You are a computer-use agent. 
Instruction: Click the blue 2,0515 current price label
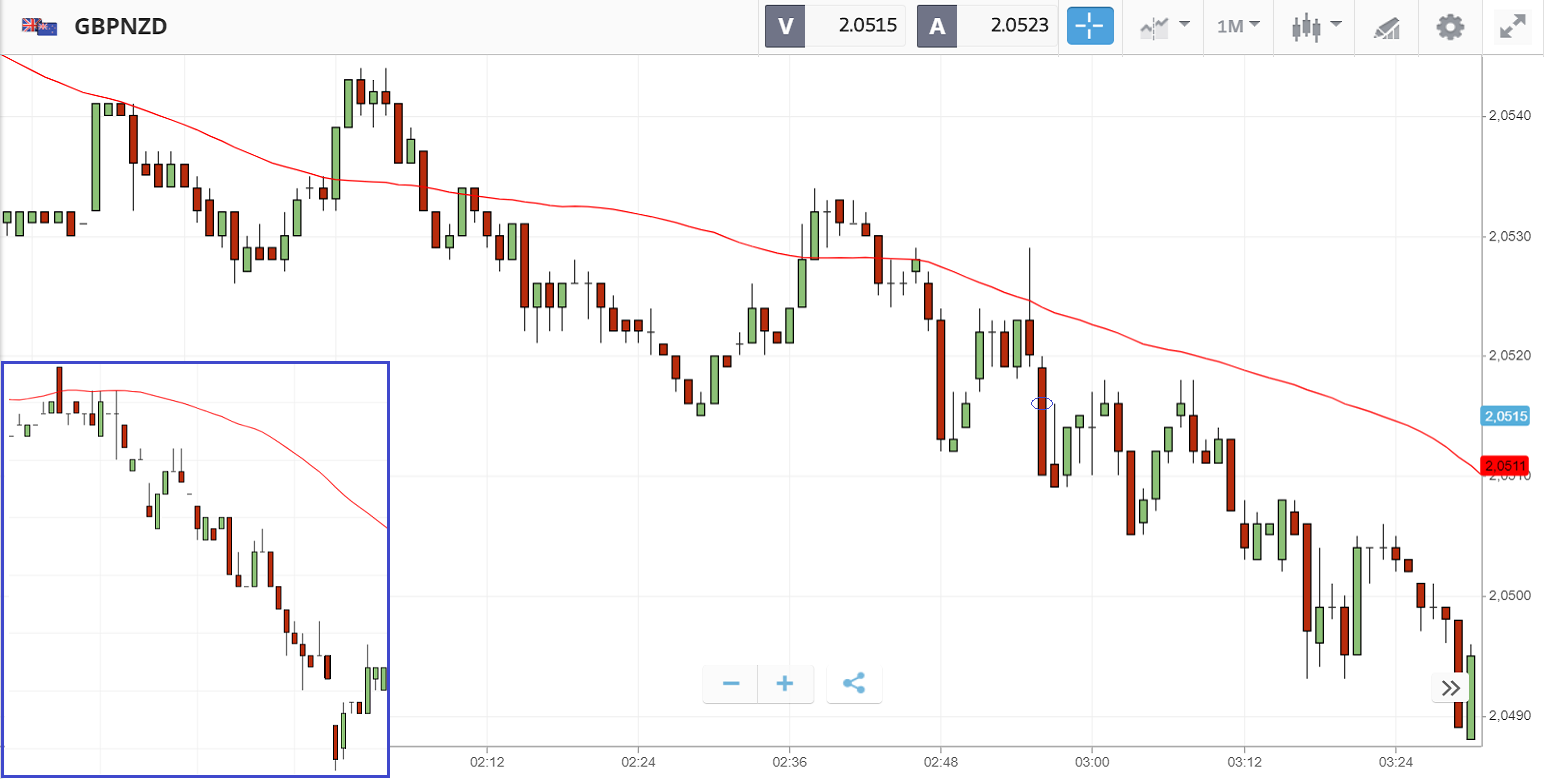pos(1506,416)
